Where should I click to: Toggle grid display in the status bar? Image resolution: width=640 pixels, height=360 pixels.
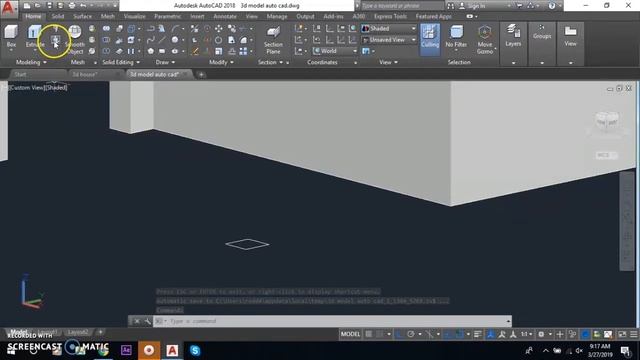tap(369, 334)
